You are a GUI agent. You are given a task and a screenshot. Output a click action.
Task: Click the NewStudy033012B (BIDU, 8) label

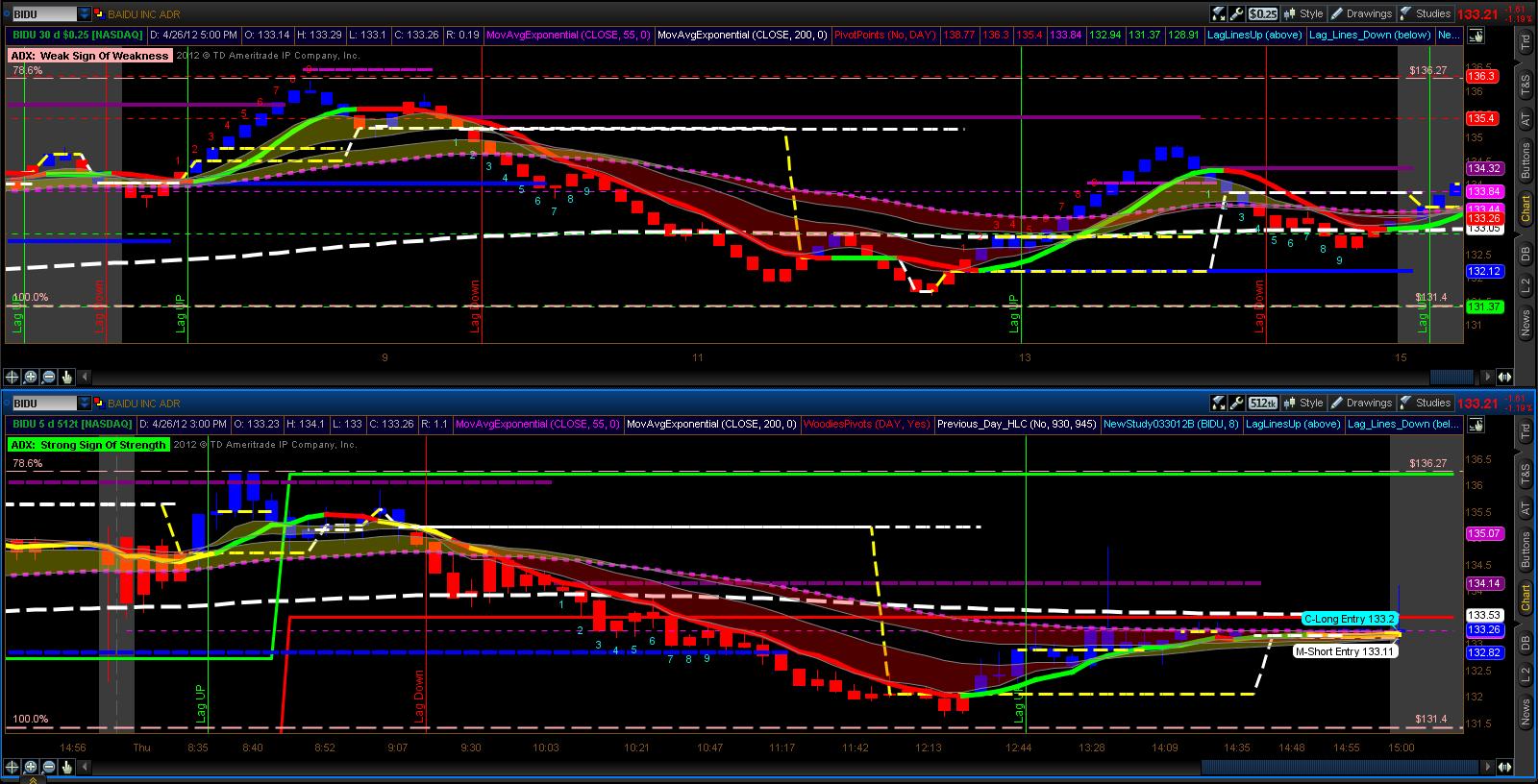coord(1172,425)
